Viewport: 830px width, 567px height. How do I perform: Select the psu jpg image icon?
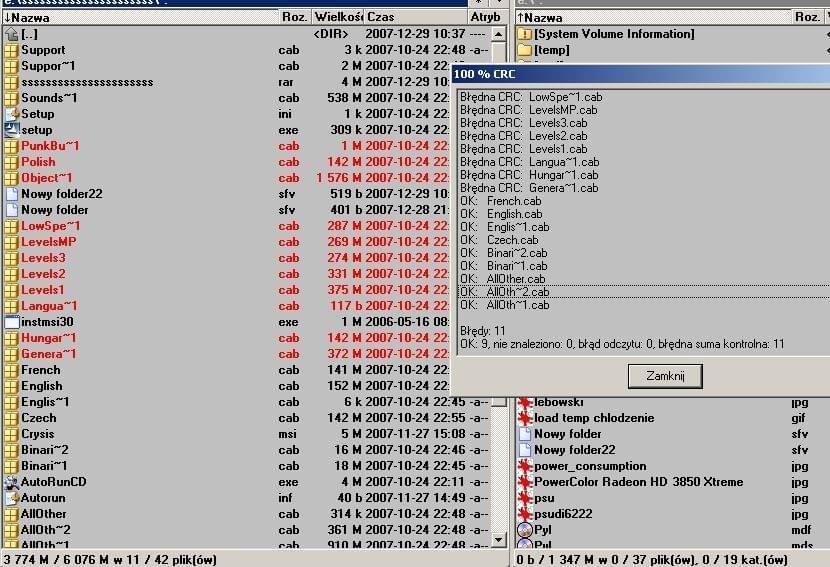(525, 498)
